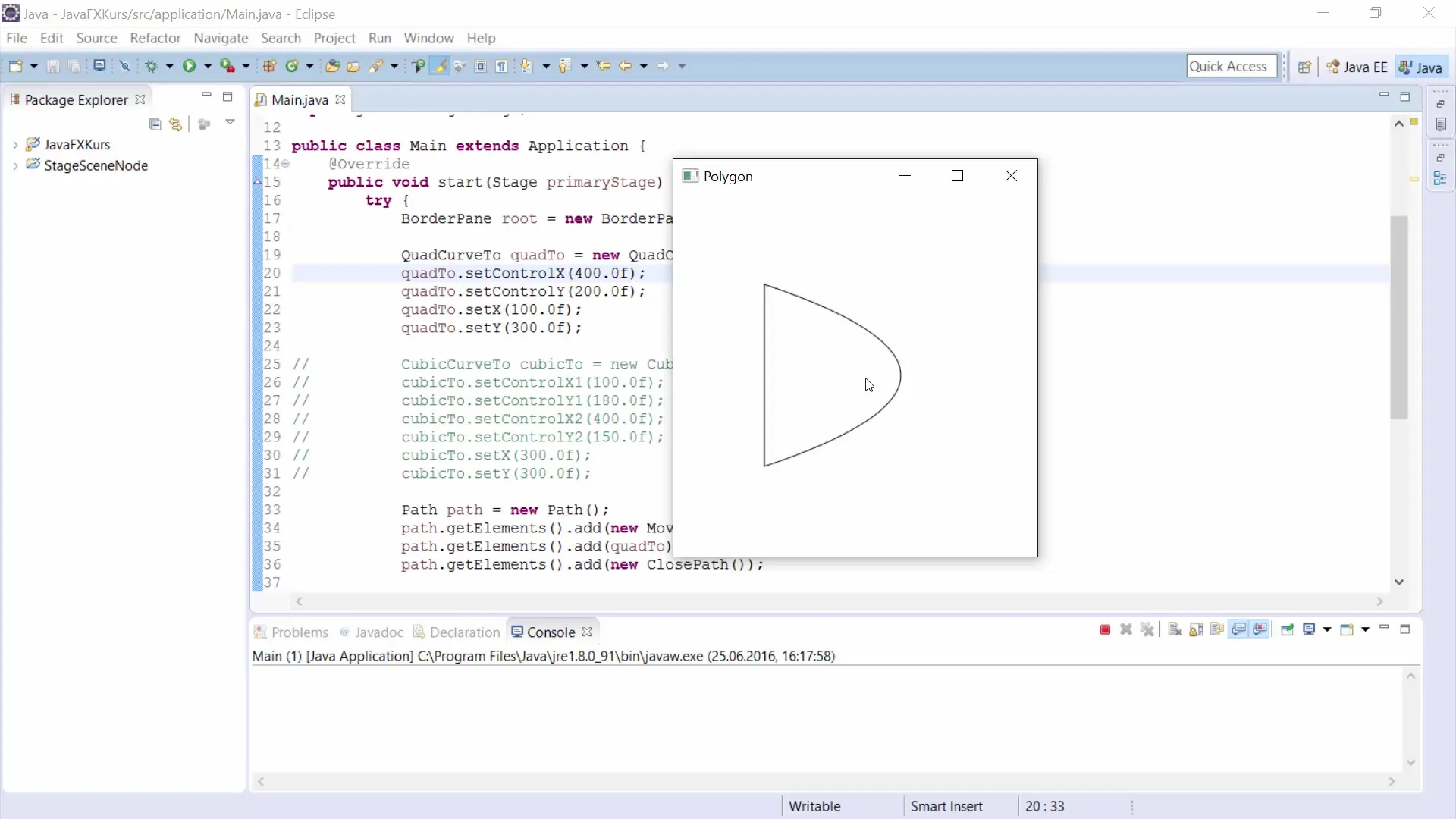Image resolution: width=1456 pixels, height=819 pixels.
Task: Open Display Selected Console dropdown arrow
Action: tap(1327, 630)
